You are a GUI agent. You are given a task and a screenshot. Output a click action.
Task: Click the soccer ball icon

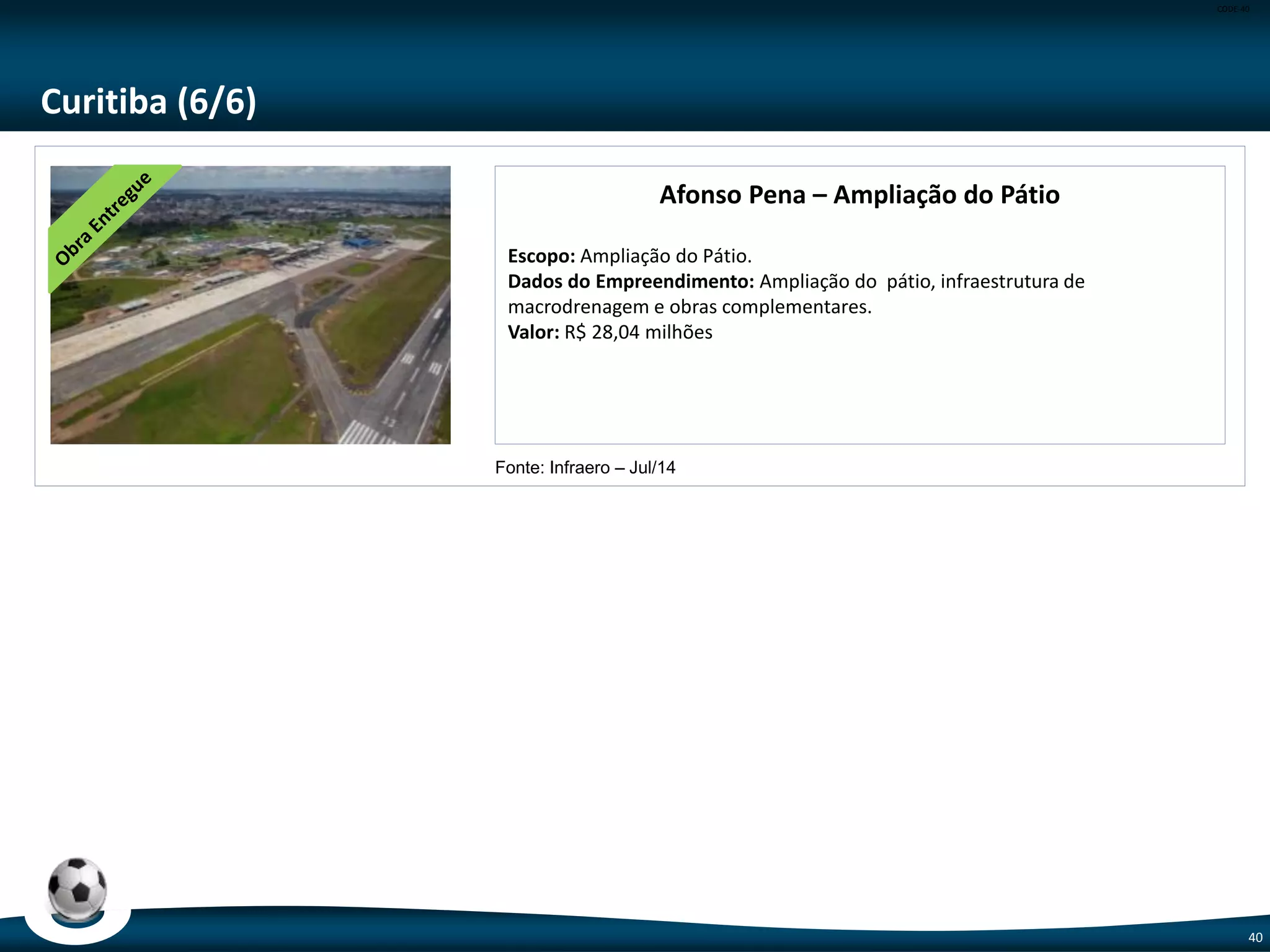click(77, 888)
